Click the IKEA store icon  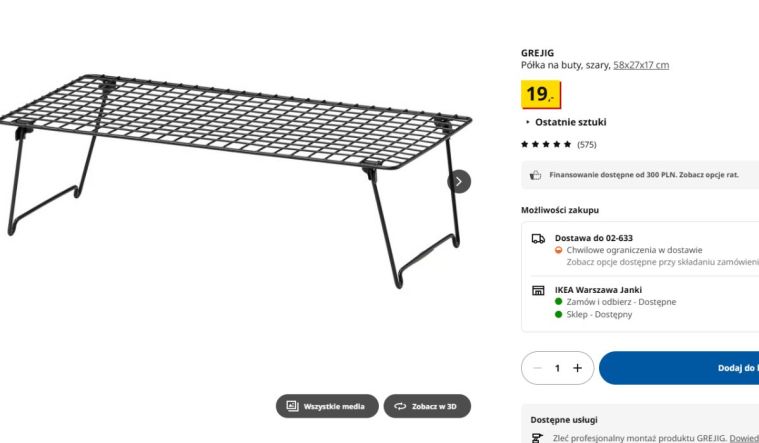pos(538,291)
